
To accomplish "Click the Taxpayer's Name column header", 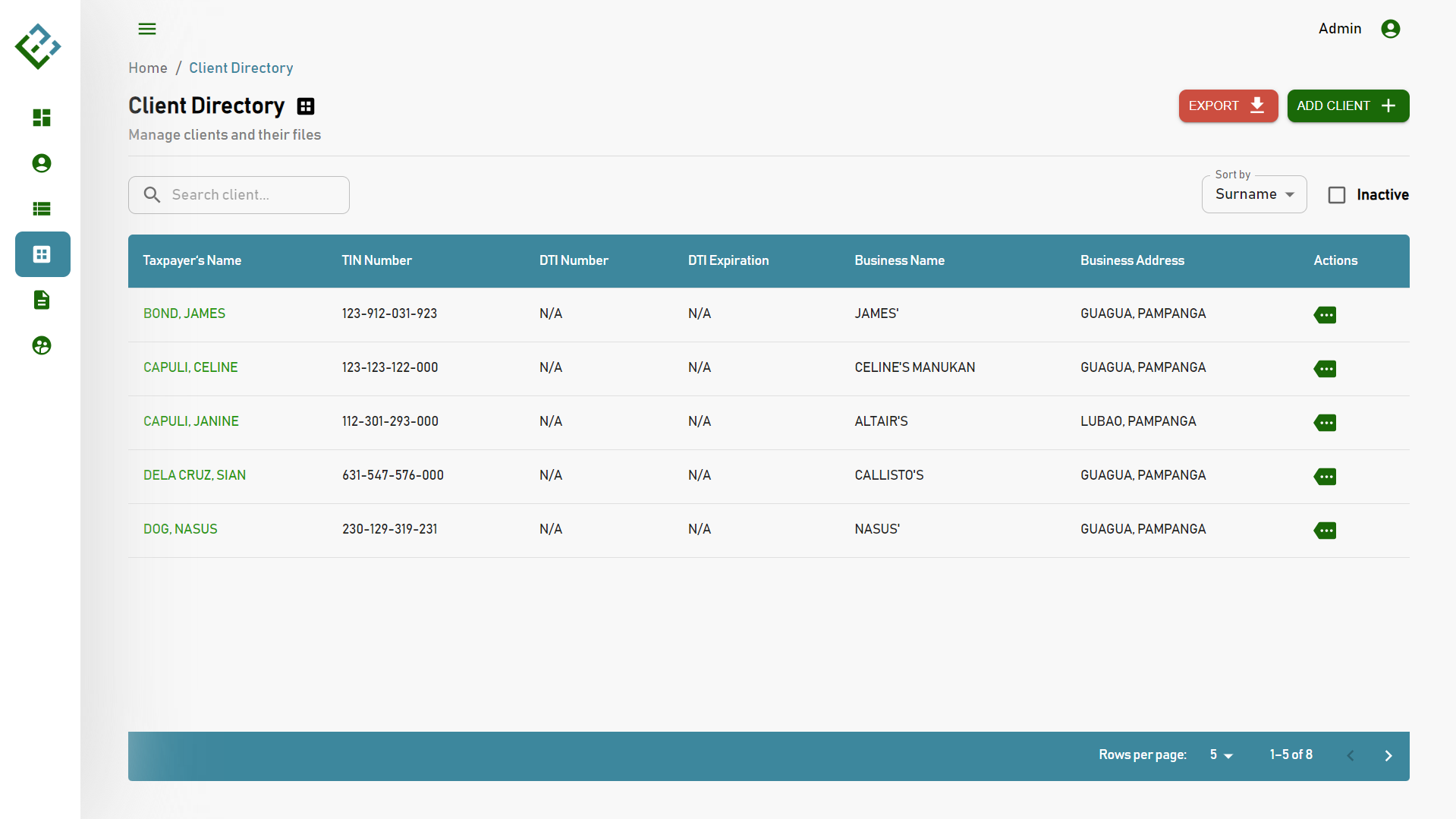I will tap(192, 260).
